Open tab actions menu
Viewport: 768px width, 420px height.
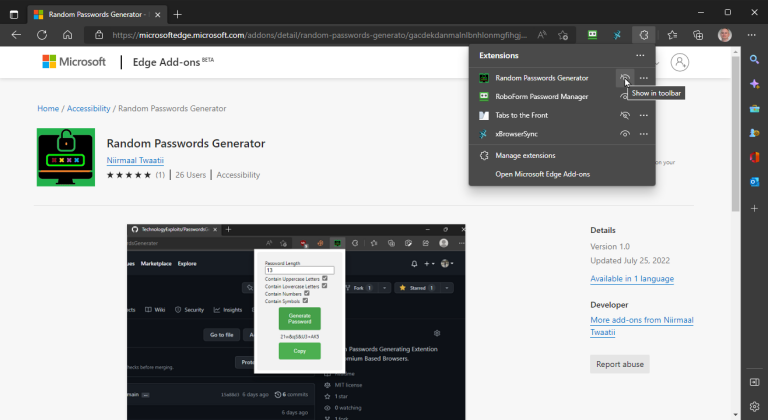pos(14,14)
